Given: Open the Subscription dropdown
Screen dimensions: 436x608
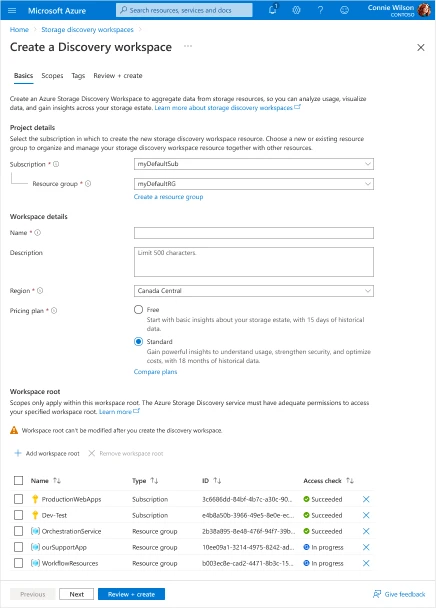Looking at the screenshot, I should 254,164.
